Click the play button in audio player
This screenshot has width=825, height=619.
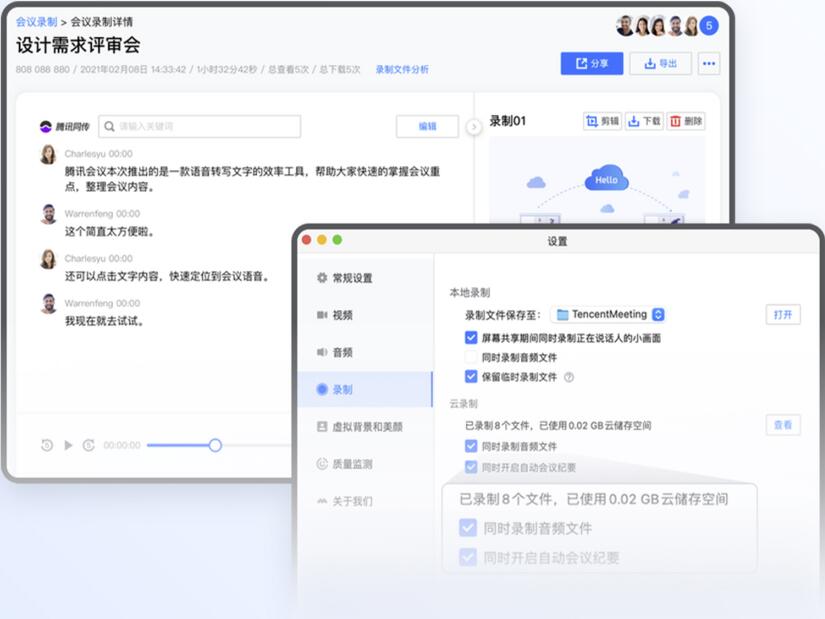[x=68, y=445]
